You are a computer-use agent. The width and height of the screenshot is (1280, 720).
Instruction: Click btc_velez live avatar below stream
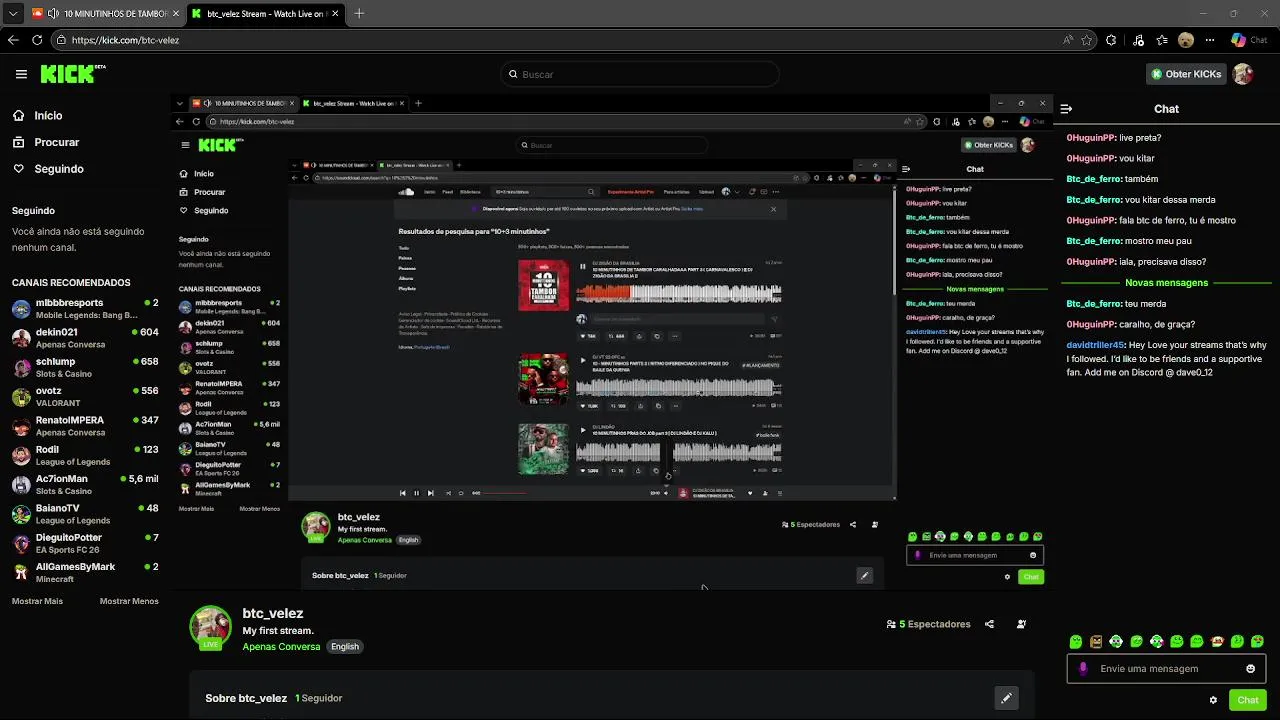(x=211, y=628)
